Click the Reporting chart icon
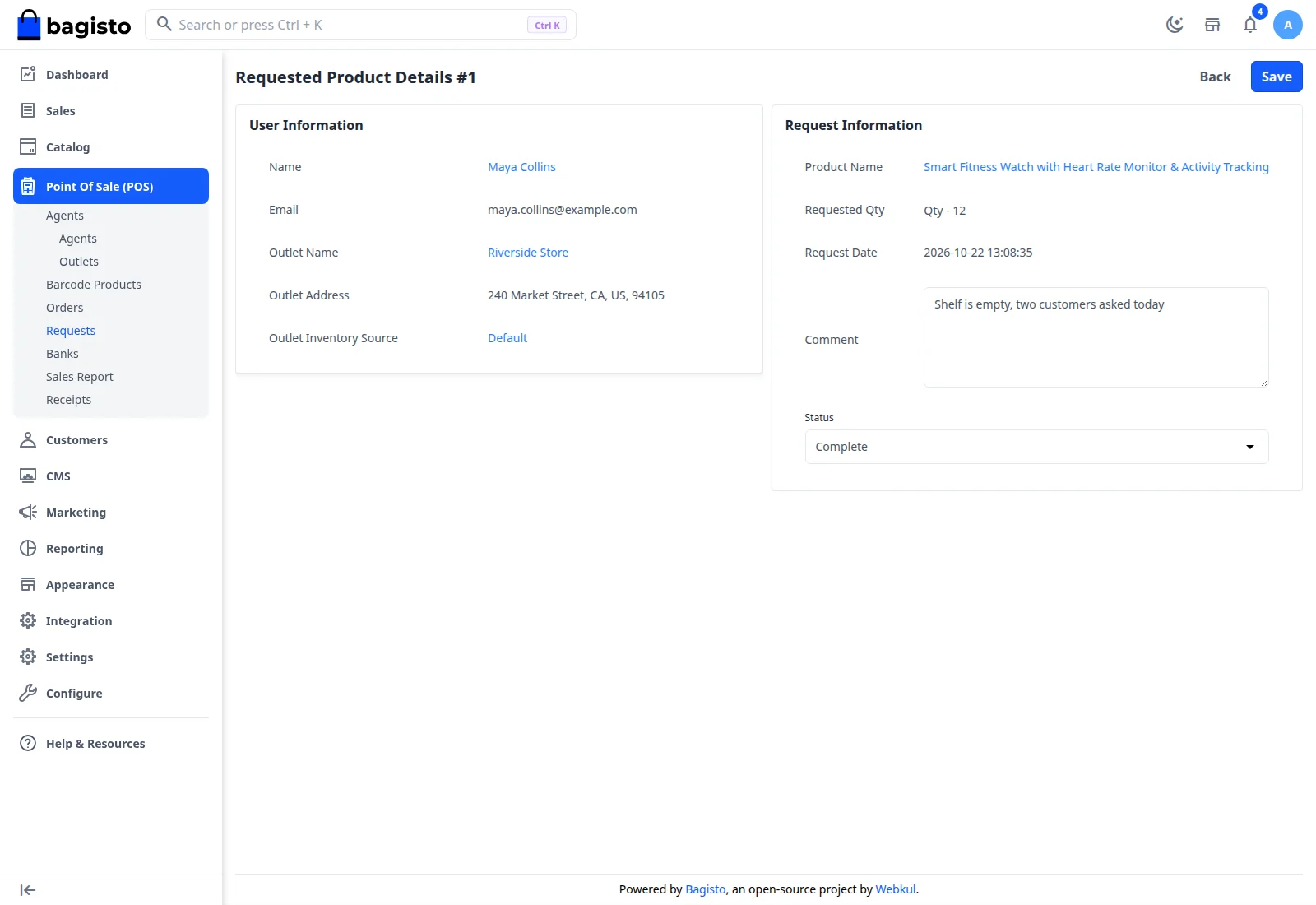Image resolution: width=1316 pixels, height=905 pixels. tap(28, 548)
